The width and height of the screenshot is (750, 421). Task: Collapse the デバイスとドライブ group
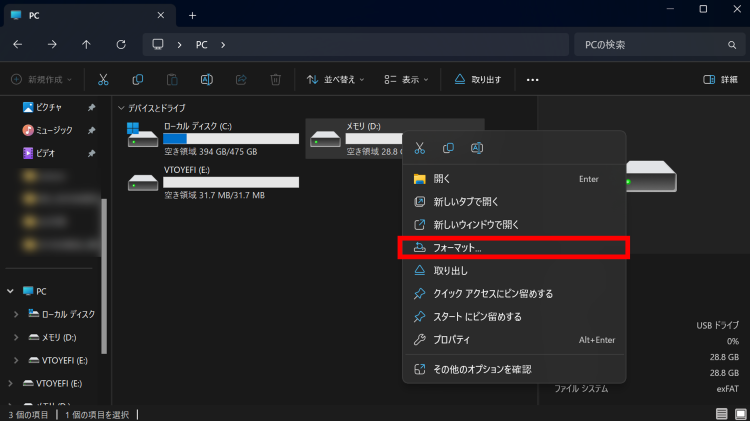(121, 108)
